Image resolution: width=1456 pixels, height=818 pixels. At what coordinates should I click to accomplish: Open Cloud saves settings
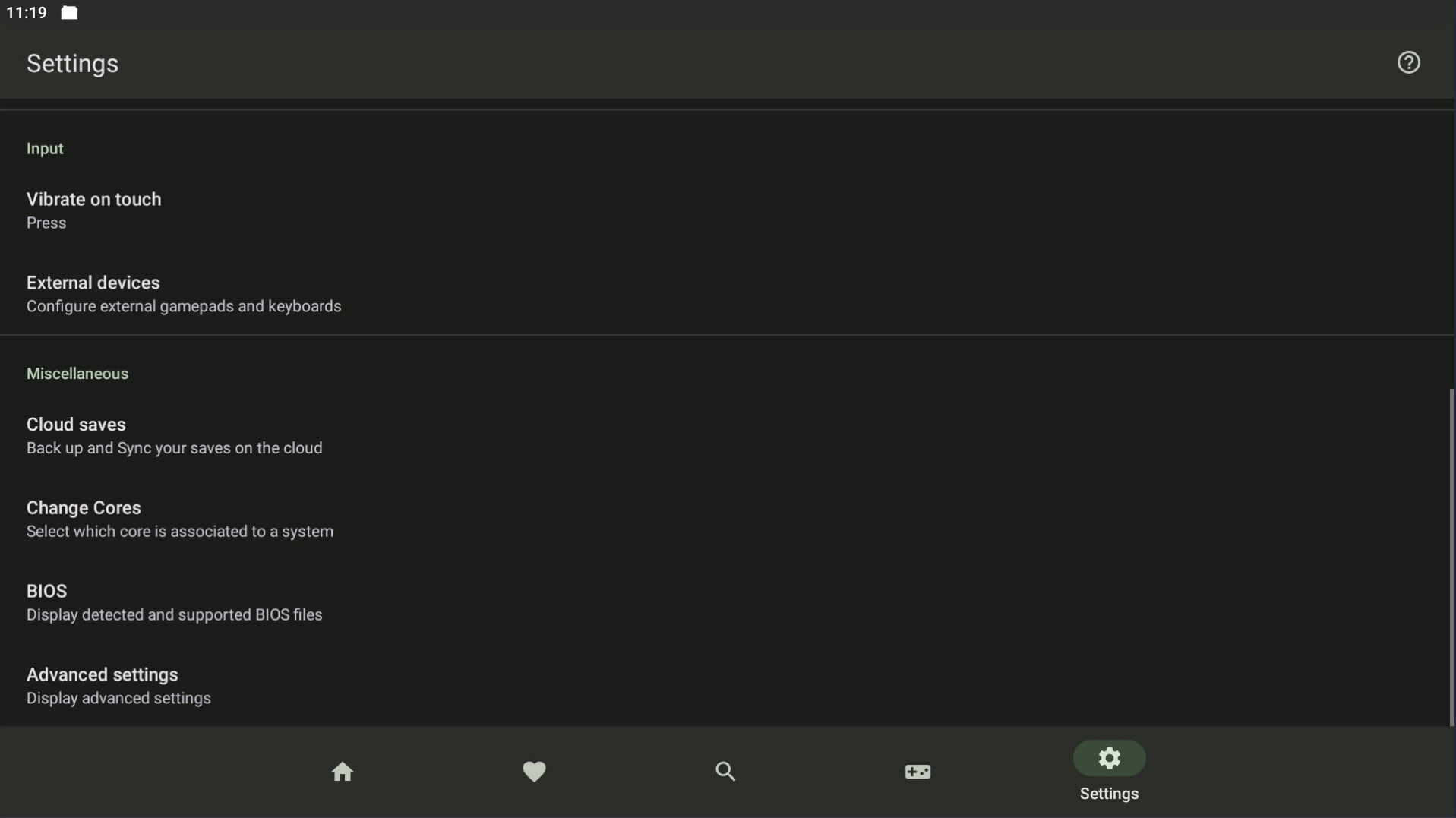tap(76, 425)
